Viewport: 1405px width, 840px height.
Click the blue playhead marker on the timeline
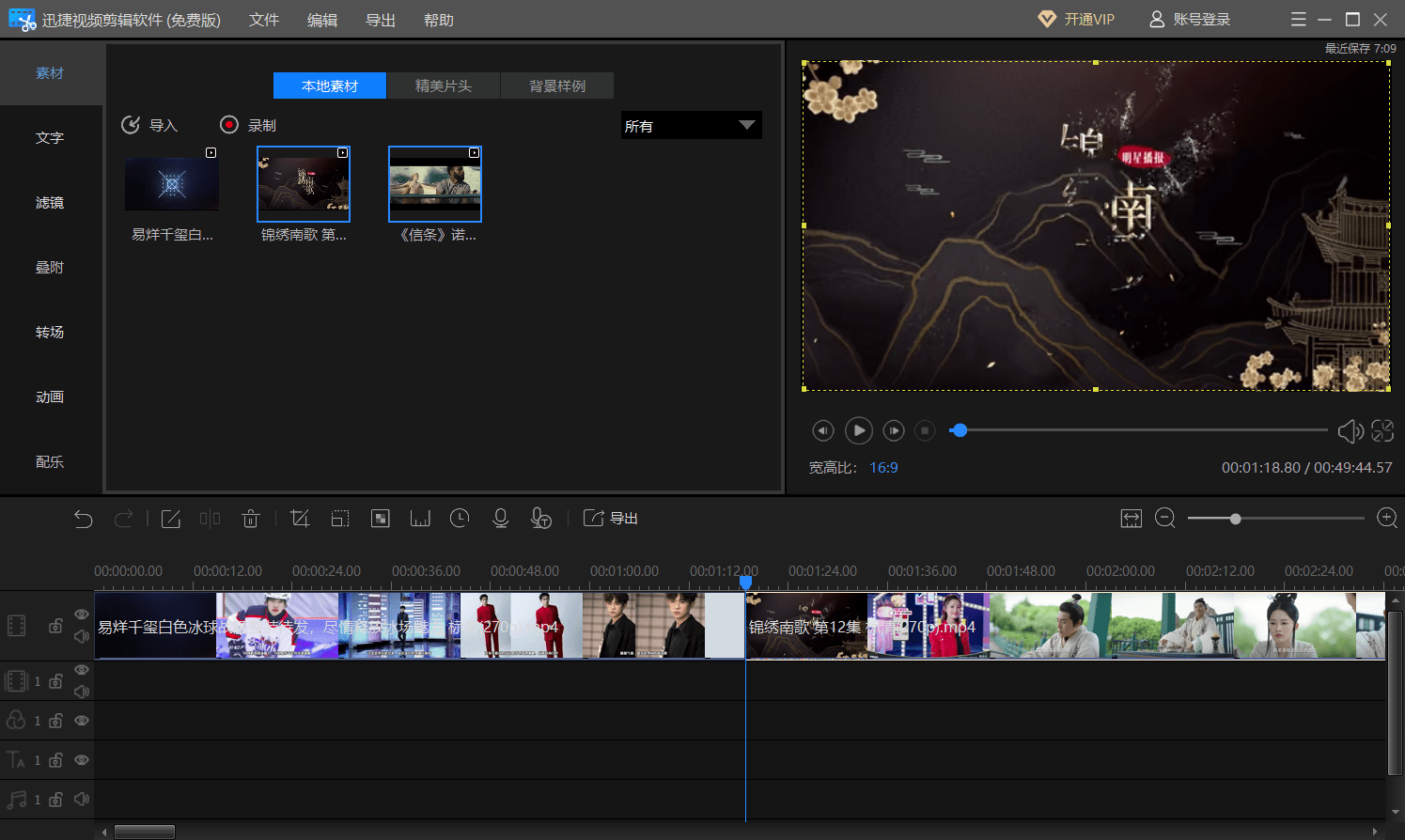[x=745, y=583]
